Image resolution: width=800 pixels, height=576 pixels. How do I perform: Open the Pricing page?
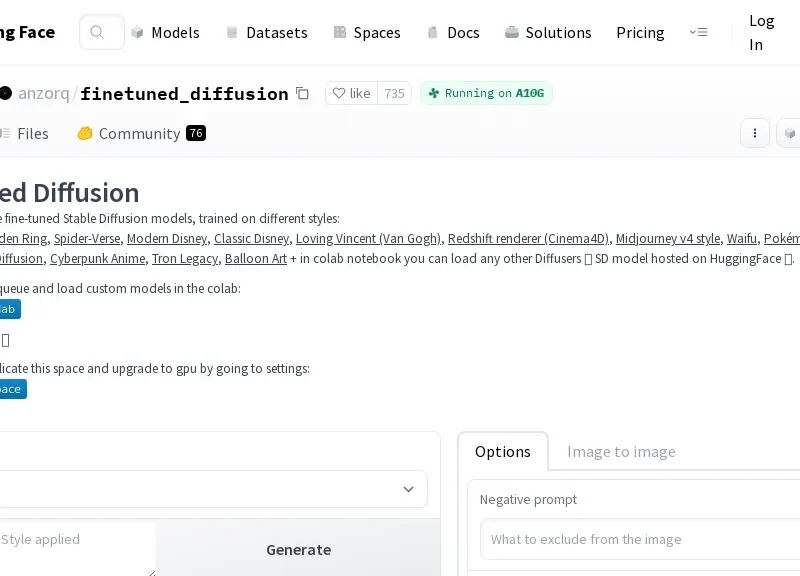point(640,33)
